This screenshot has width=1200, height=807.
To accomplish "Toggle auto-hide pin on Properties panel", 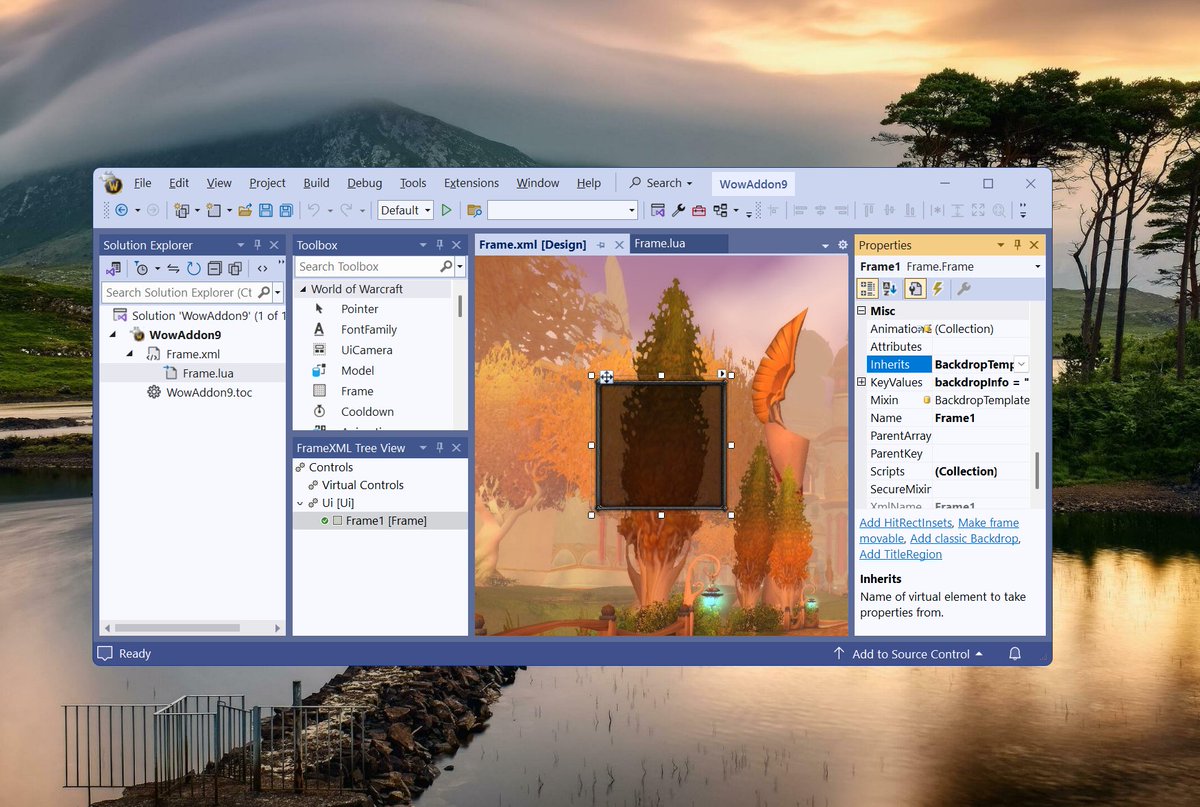I will pos(1017,245).
